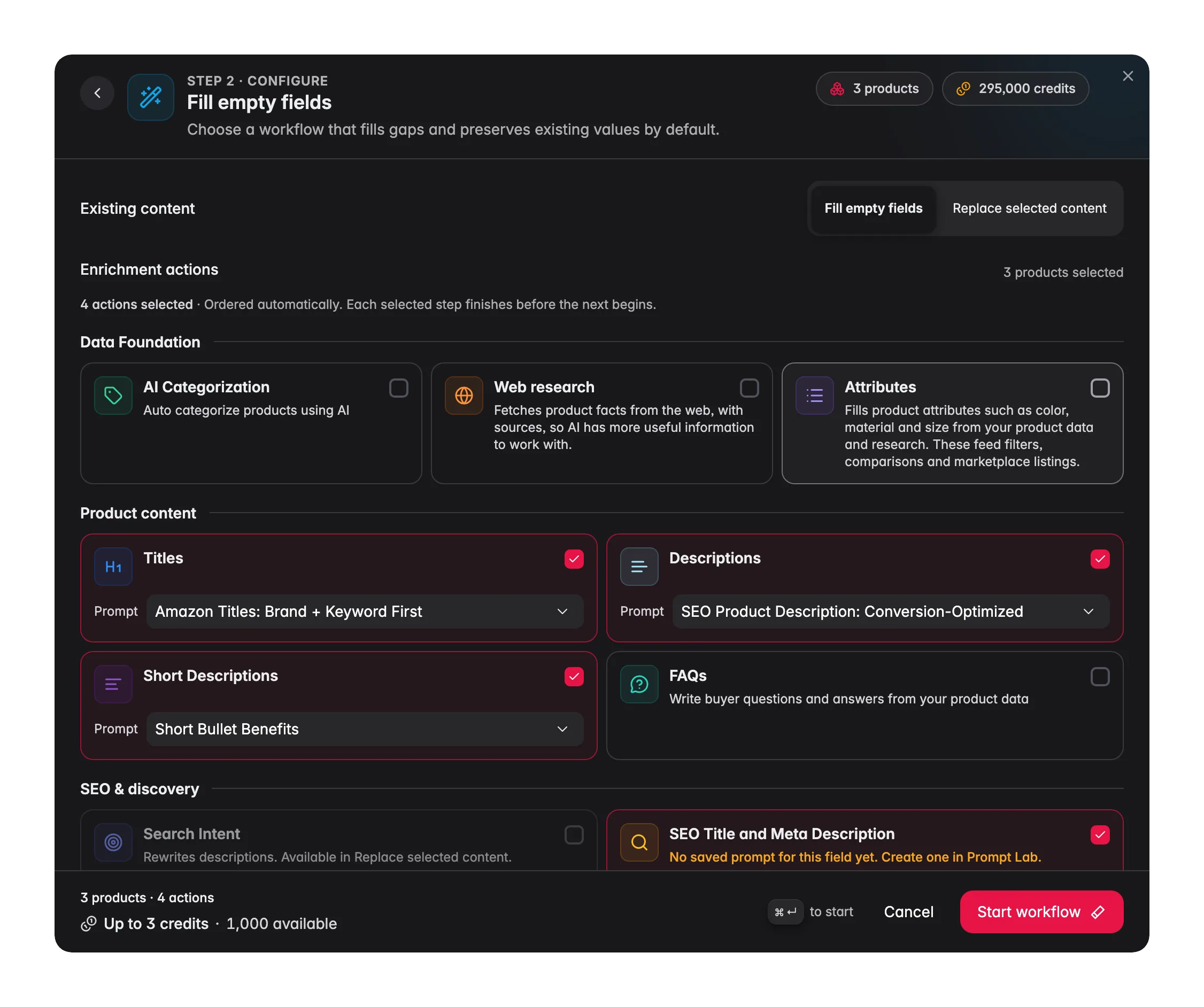Click the green tag AI Categorization icon
This screenshot has width=1204, height=1007.
pos(113,396)
